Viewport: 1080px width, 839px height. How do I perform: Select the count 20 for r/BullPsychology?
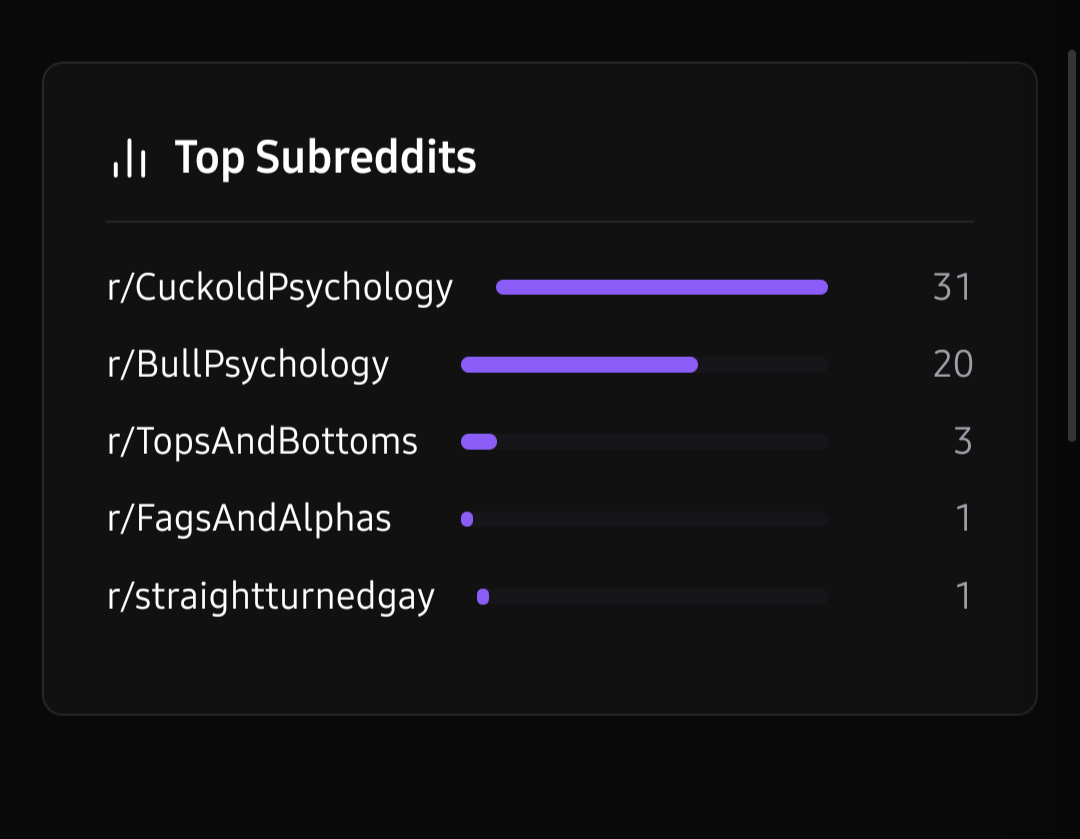(x=952, y=365)
